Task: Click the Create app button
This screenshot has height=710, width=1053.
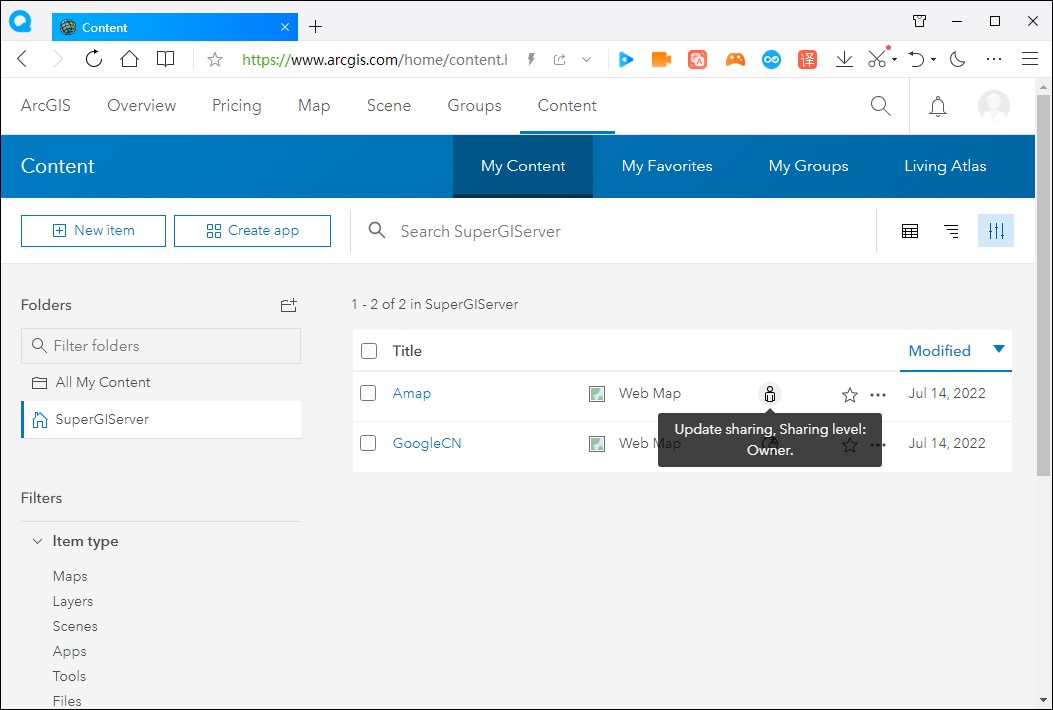Action: tap(253, 230)
